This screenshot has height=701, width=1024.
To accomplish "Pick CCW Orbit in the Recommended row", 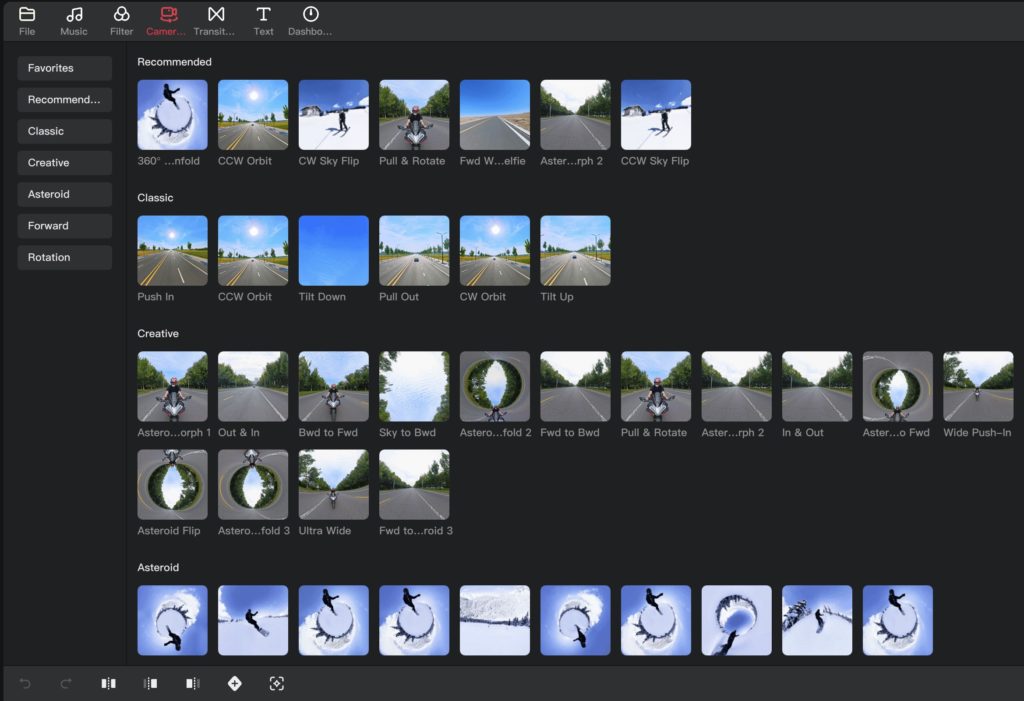I will pyautogui.click(x=253, y=115).
